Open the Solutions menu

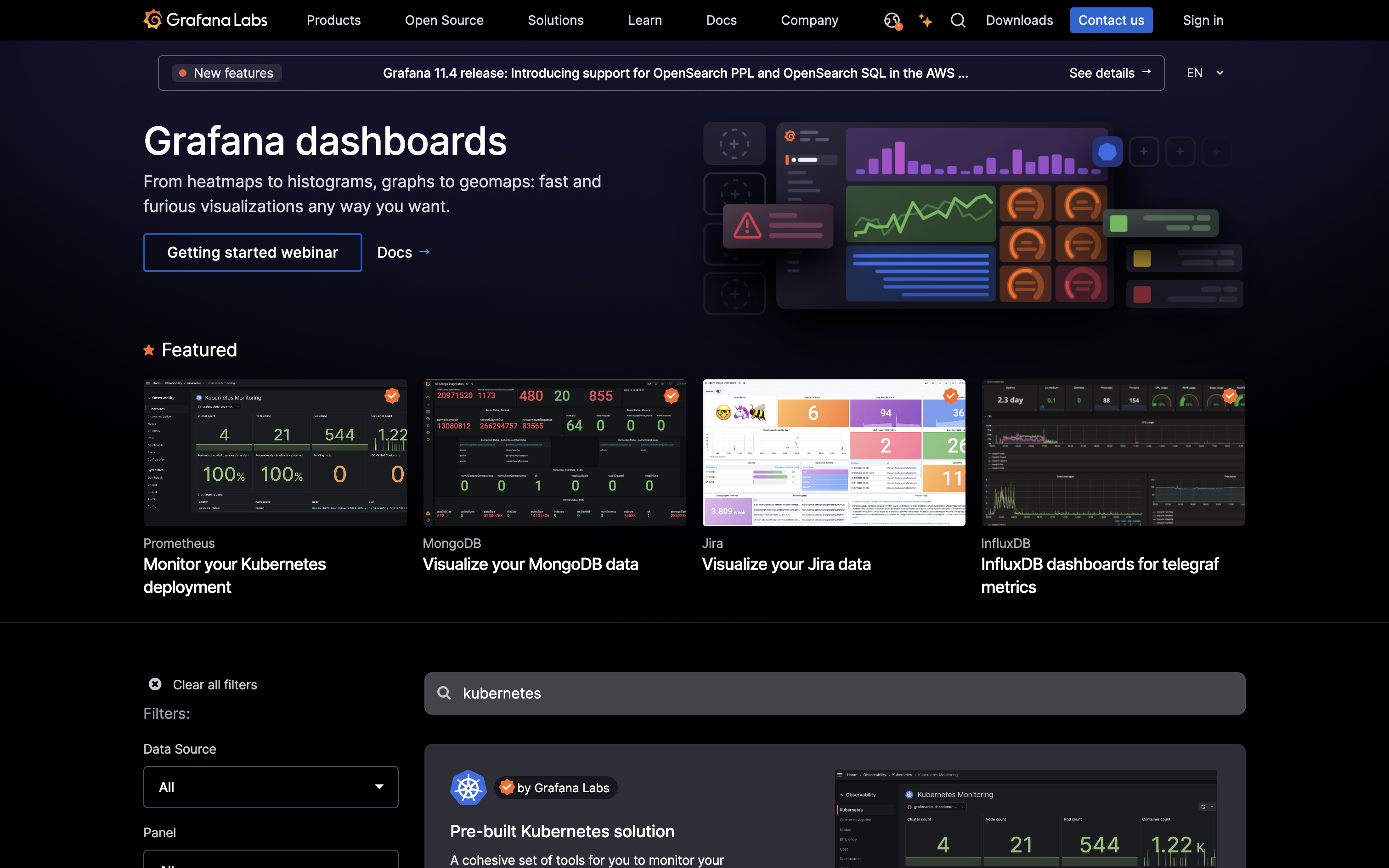click(x=556, y=20)
